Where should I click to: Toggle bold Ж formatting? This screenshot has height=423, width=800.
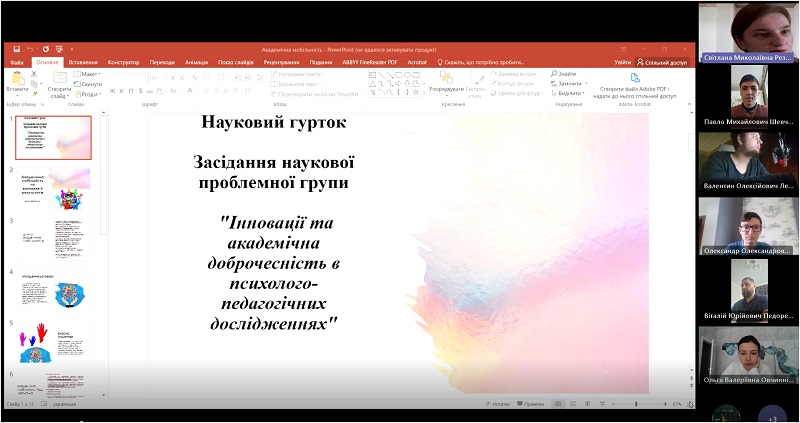point(113,91)
